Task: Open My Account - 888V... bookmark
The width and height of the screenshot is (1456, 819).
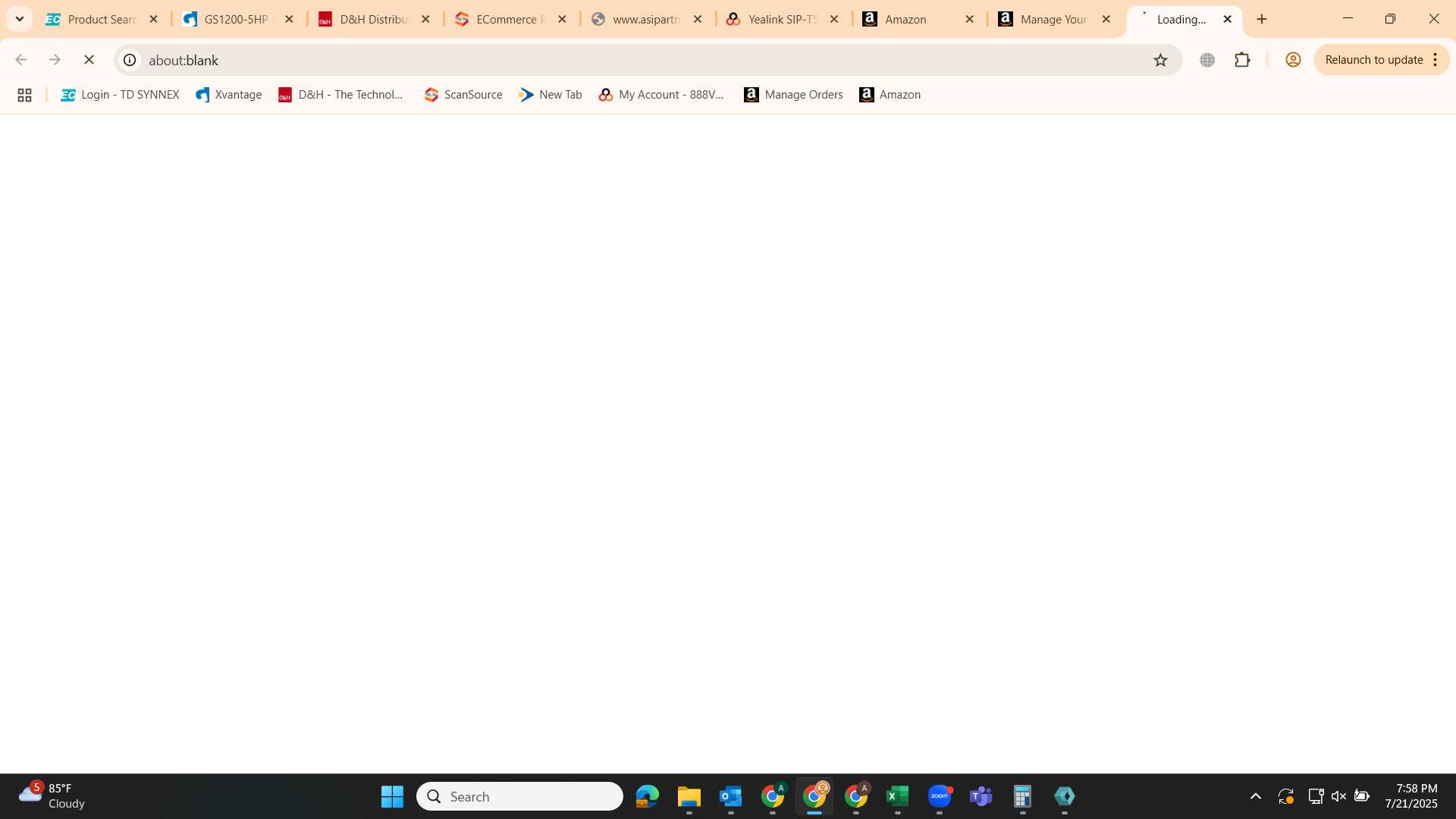Action: click(661, 95)
